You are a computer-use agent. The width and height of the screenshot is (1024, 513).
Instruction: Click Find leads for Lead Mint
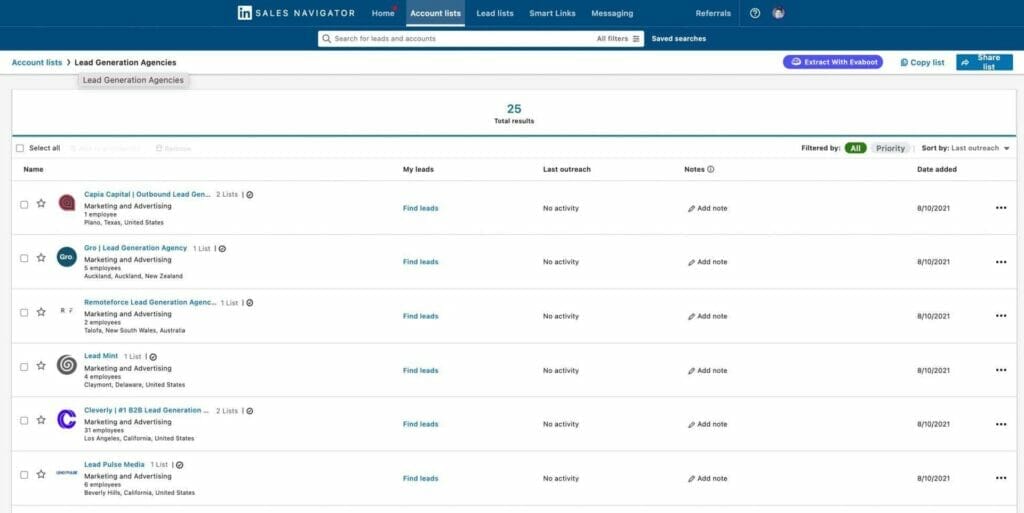click(x=420, y=370)
